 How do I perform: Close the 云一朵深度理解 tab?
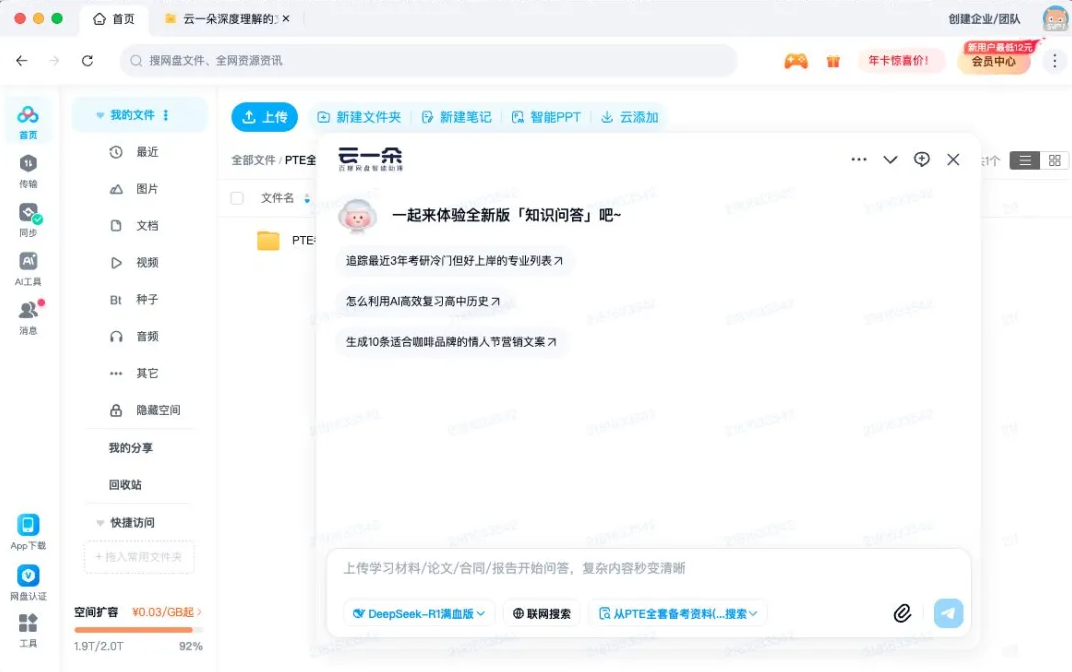[x=286, y=18]
